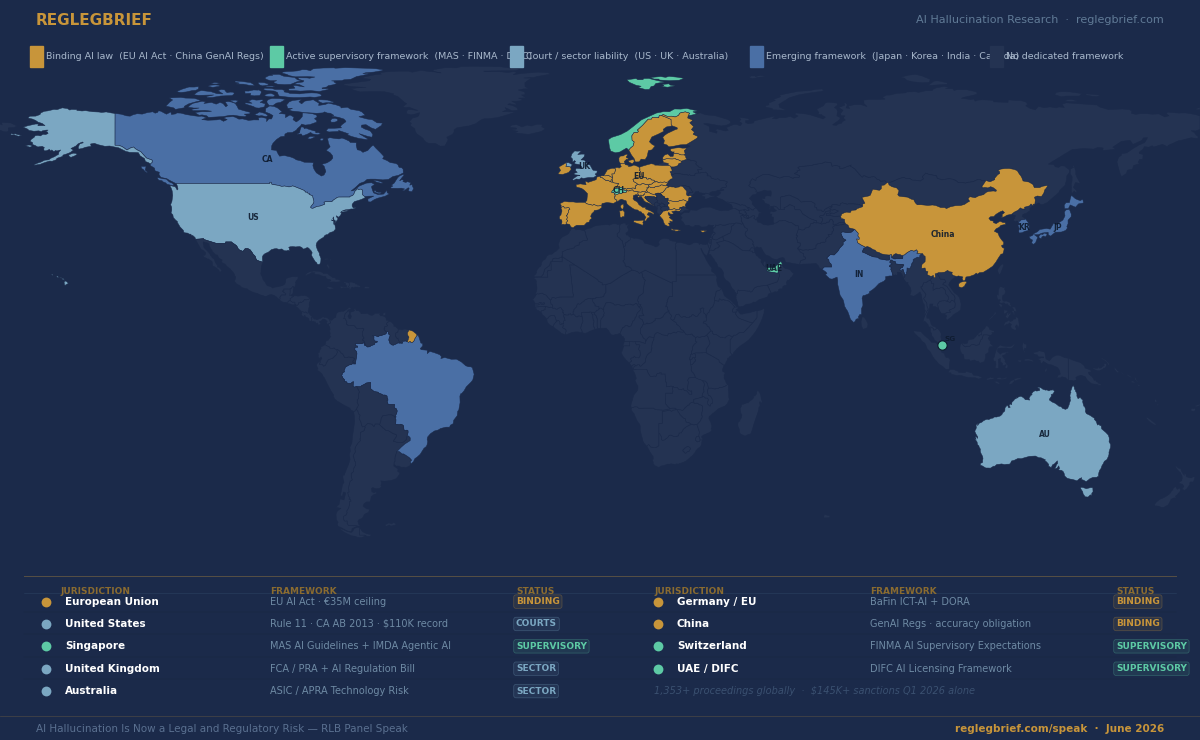Click the BINDING badge for European Union

(538, 602)
